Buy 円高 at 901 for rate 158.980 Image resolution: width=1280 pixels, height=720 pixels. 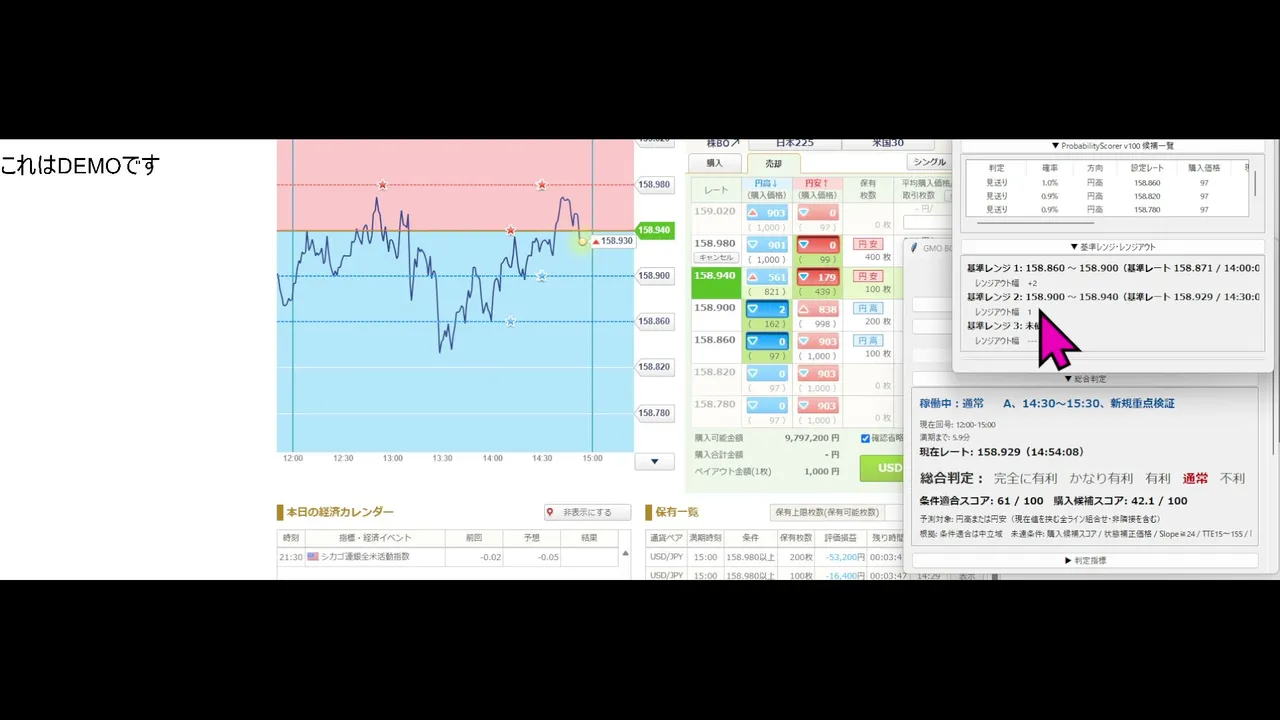(767, 245)
